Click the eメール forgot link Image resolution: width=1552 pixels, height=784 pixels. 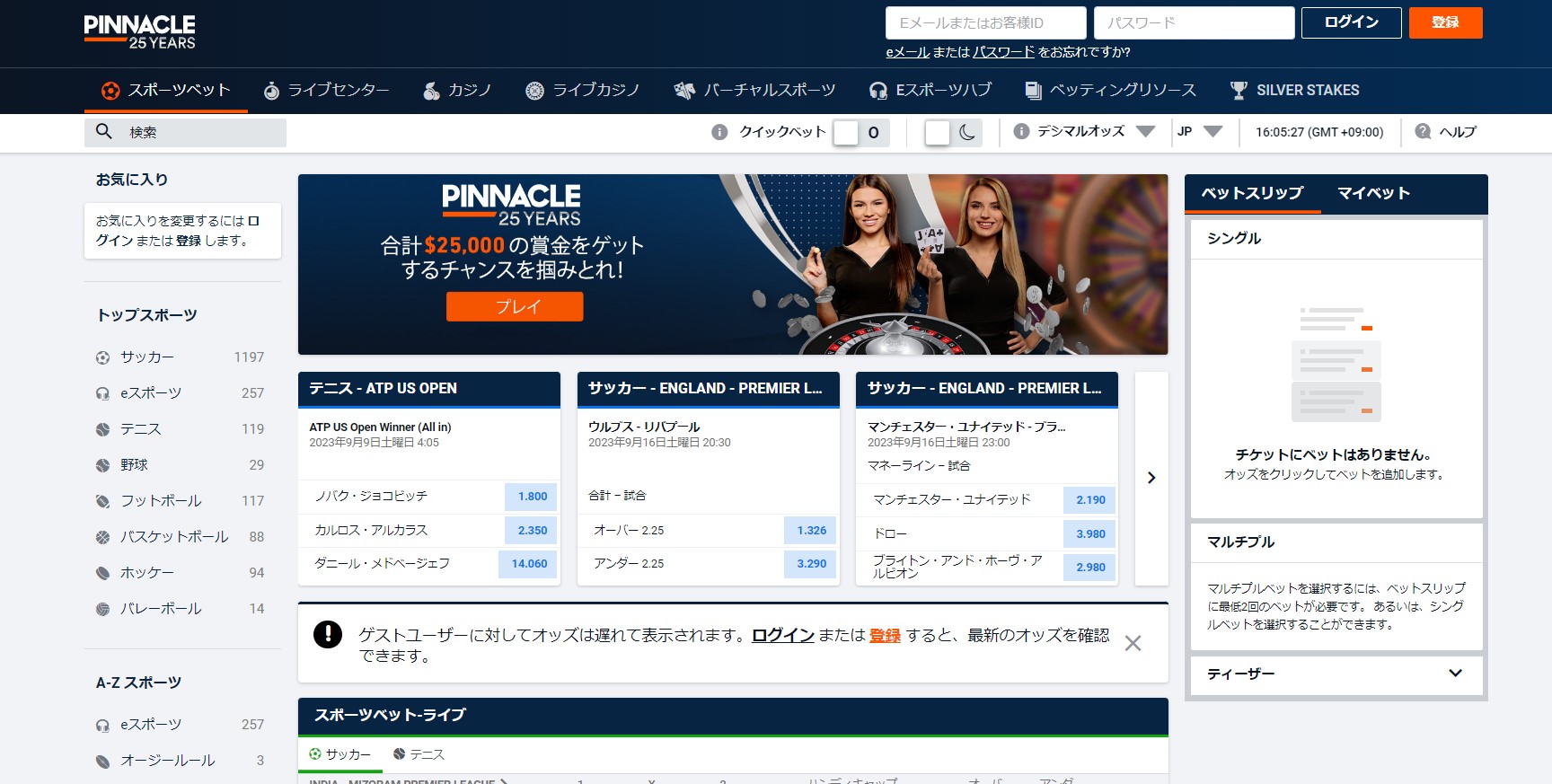[x=907, y=52]
